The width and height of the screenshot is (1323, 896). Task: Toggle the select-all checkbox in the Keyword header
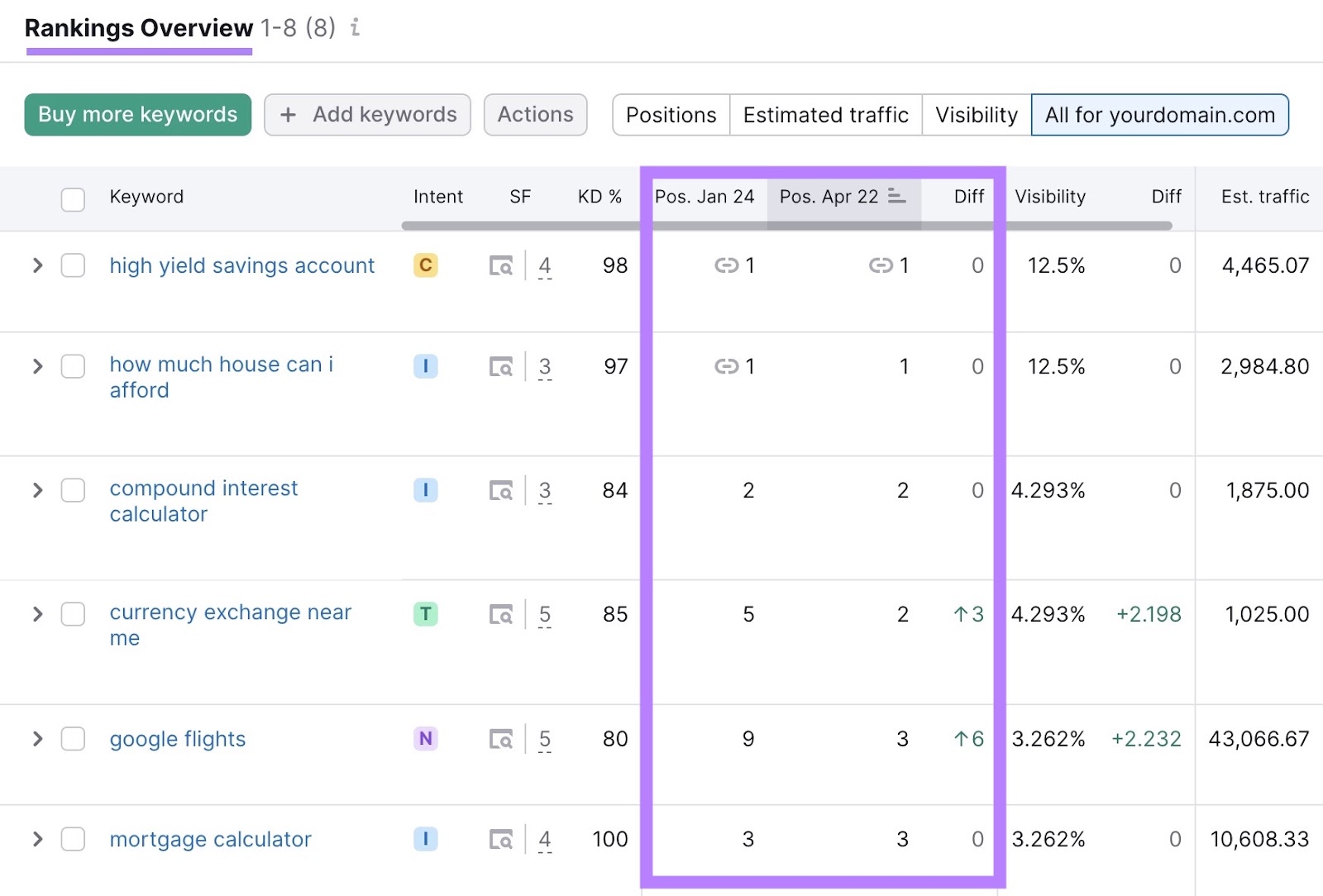point(73,199)
